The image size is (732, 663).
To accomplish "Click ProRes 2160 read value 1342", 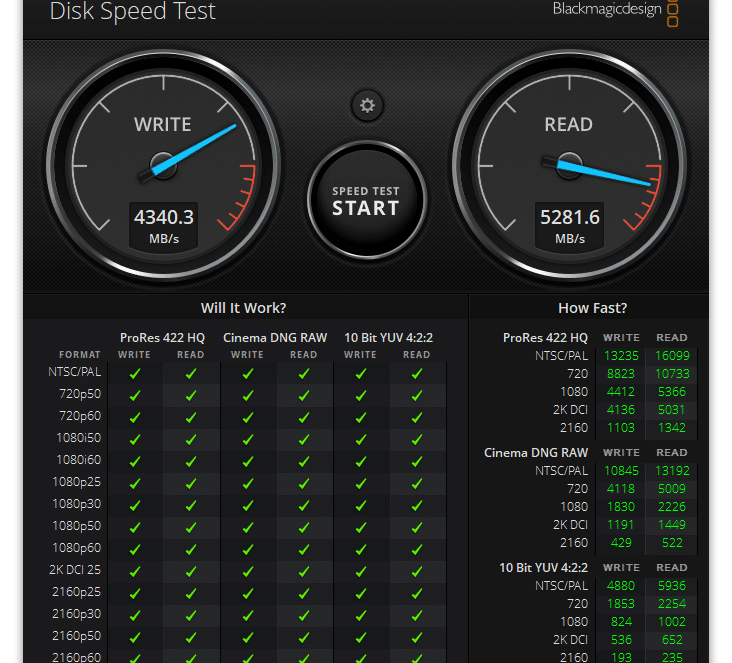I will 672,428.
